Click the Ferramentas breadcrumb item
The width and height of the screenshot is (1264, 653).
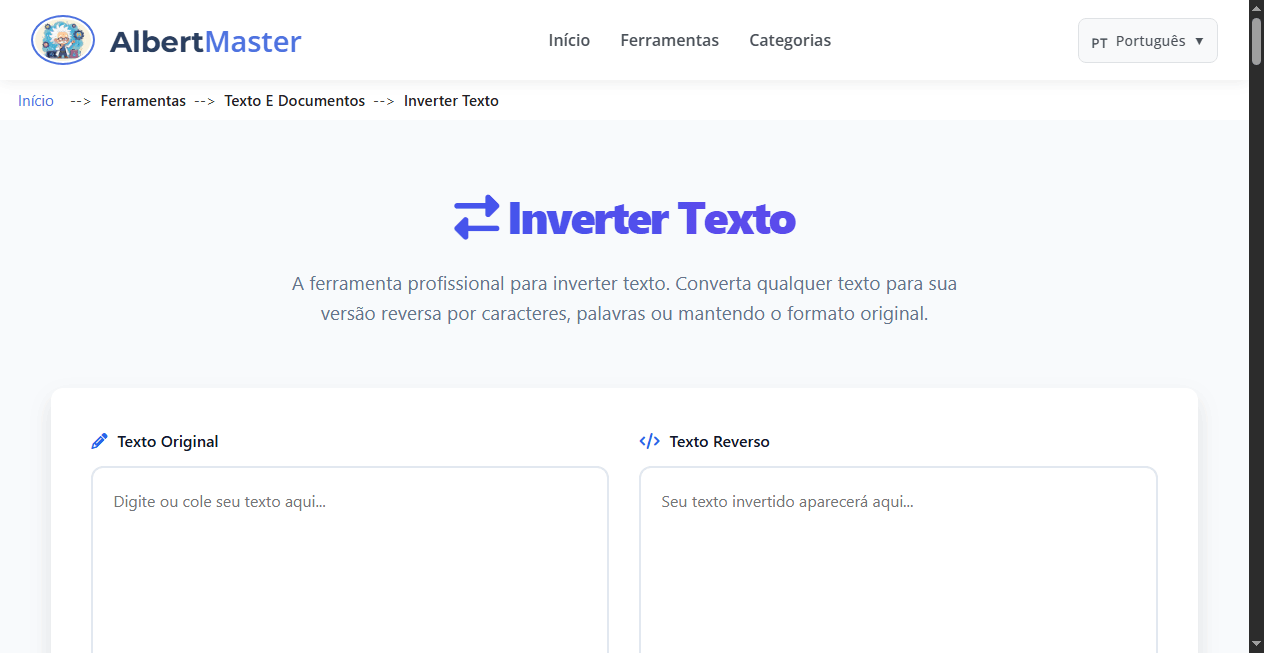[x=143, y=100]
